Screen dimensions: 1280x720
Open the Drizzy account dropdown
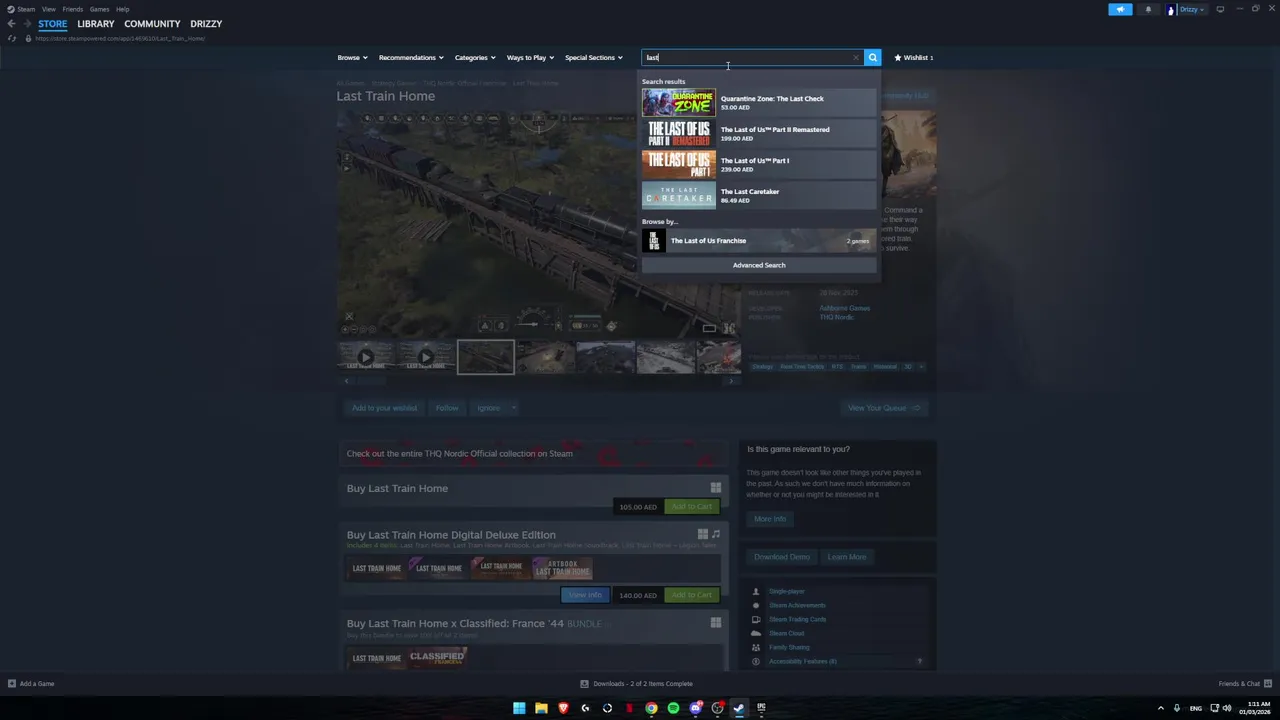tap(1187, 9)
